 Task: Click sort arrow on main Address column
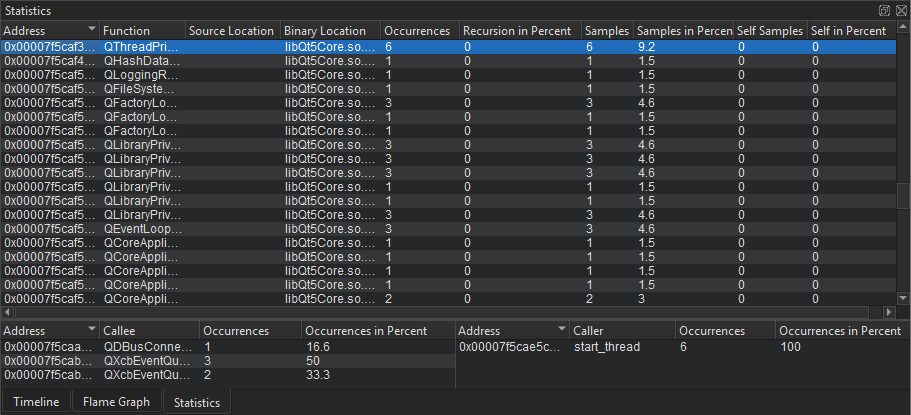click(92, 31)
